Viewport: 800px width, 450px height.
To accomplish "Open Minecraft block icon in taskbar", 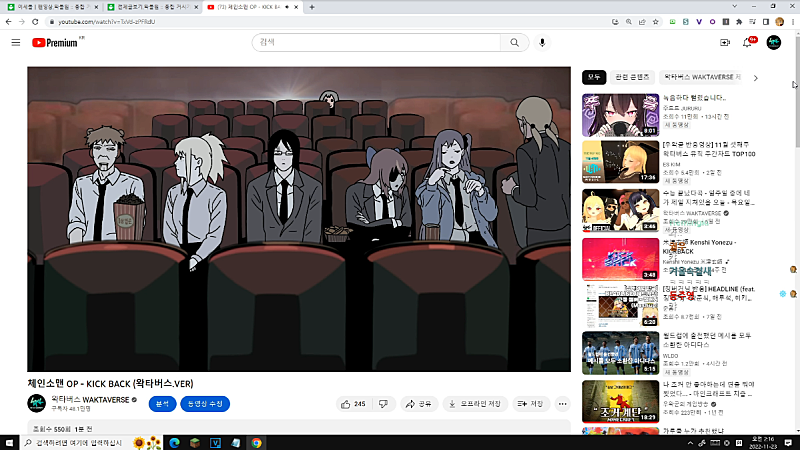I will (x=195, y=443).
